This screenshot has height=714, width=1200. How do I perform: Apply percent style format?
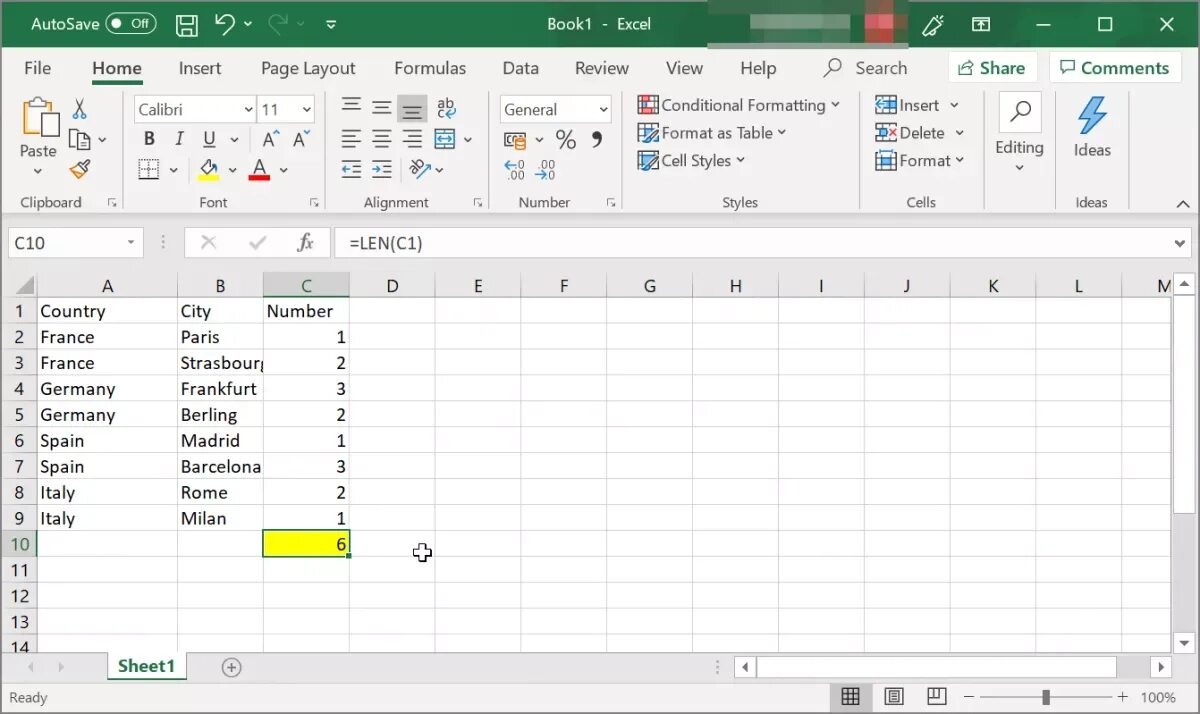click(566, 140)
